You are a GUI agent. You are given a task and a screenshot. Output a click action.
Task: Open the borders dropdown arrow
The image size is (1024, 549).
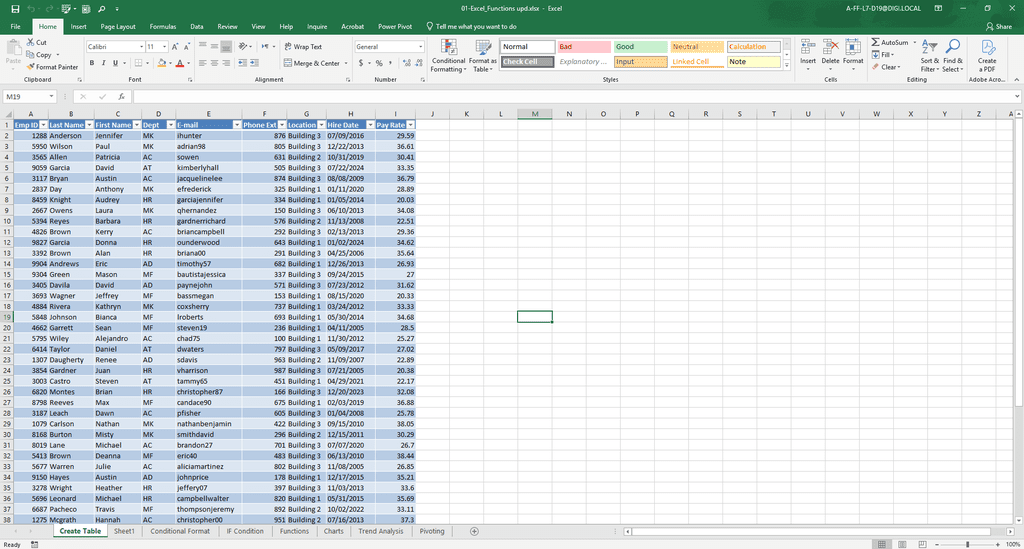coord(147,63)
